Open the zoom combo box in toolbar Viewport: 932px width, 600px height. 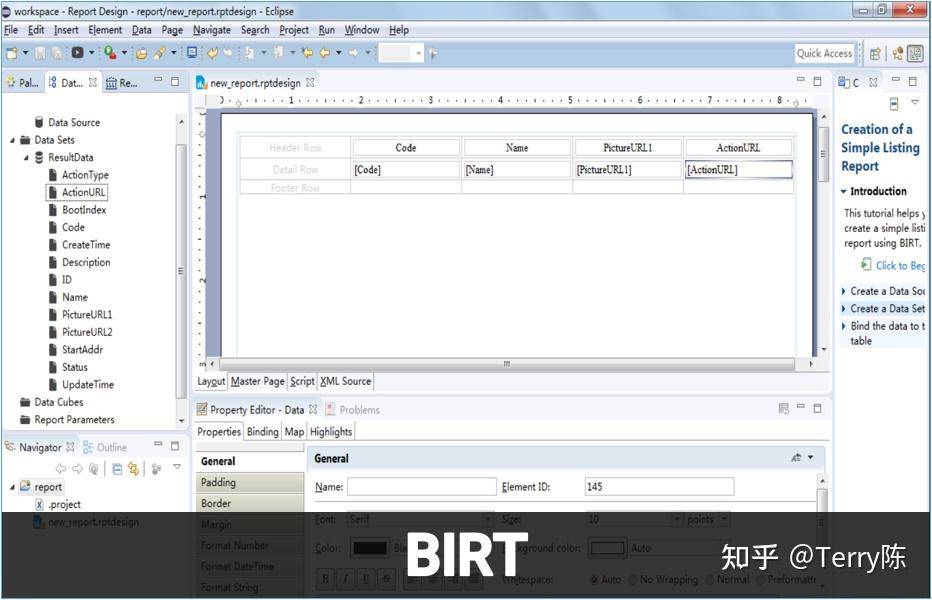click(x=401, y=54)
